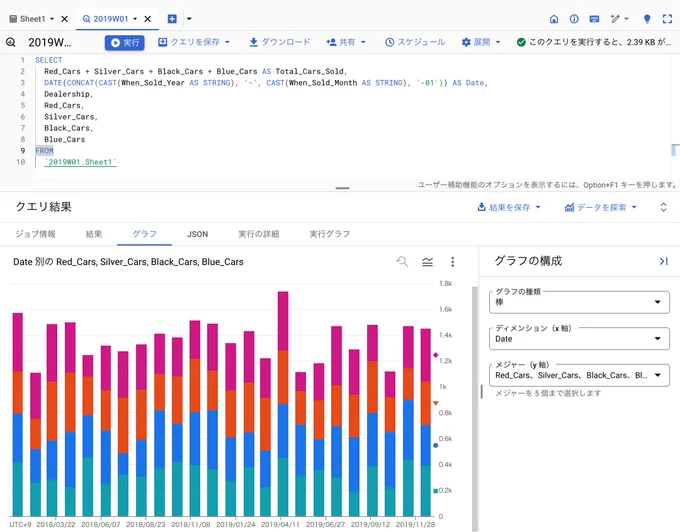Click the lightbulb tips icon
Viewport: 680px width, 532px height.
647,19
